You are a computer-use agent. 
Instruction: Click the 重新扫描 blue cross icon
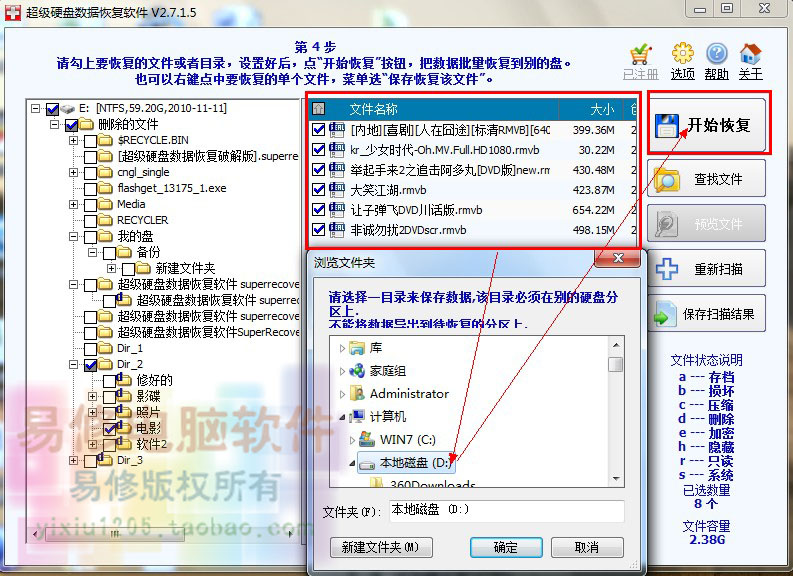pyautogui.click(x=667, y=269)
